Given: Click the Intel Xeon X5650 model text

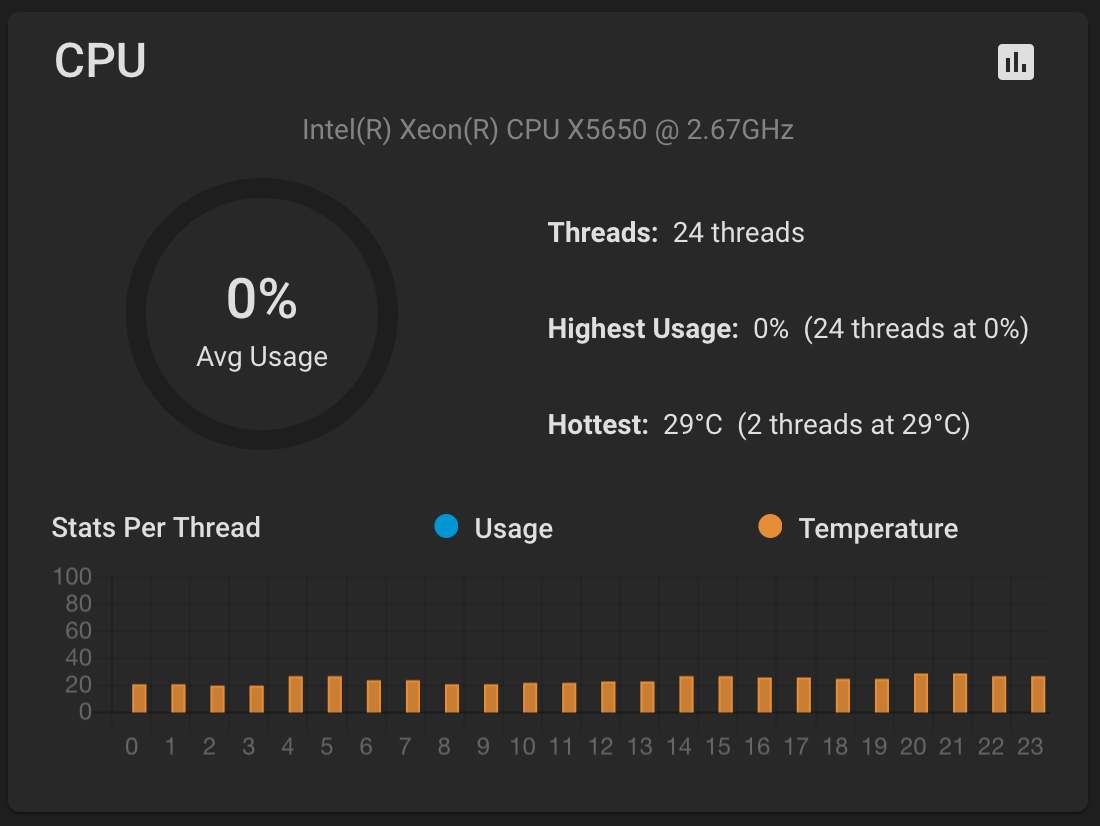Looking at the screenshot, I should 548,130.
